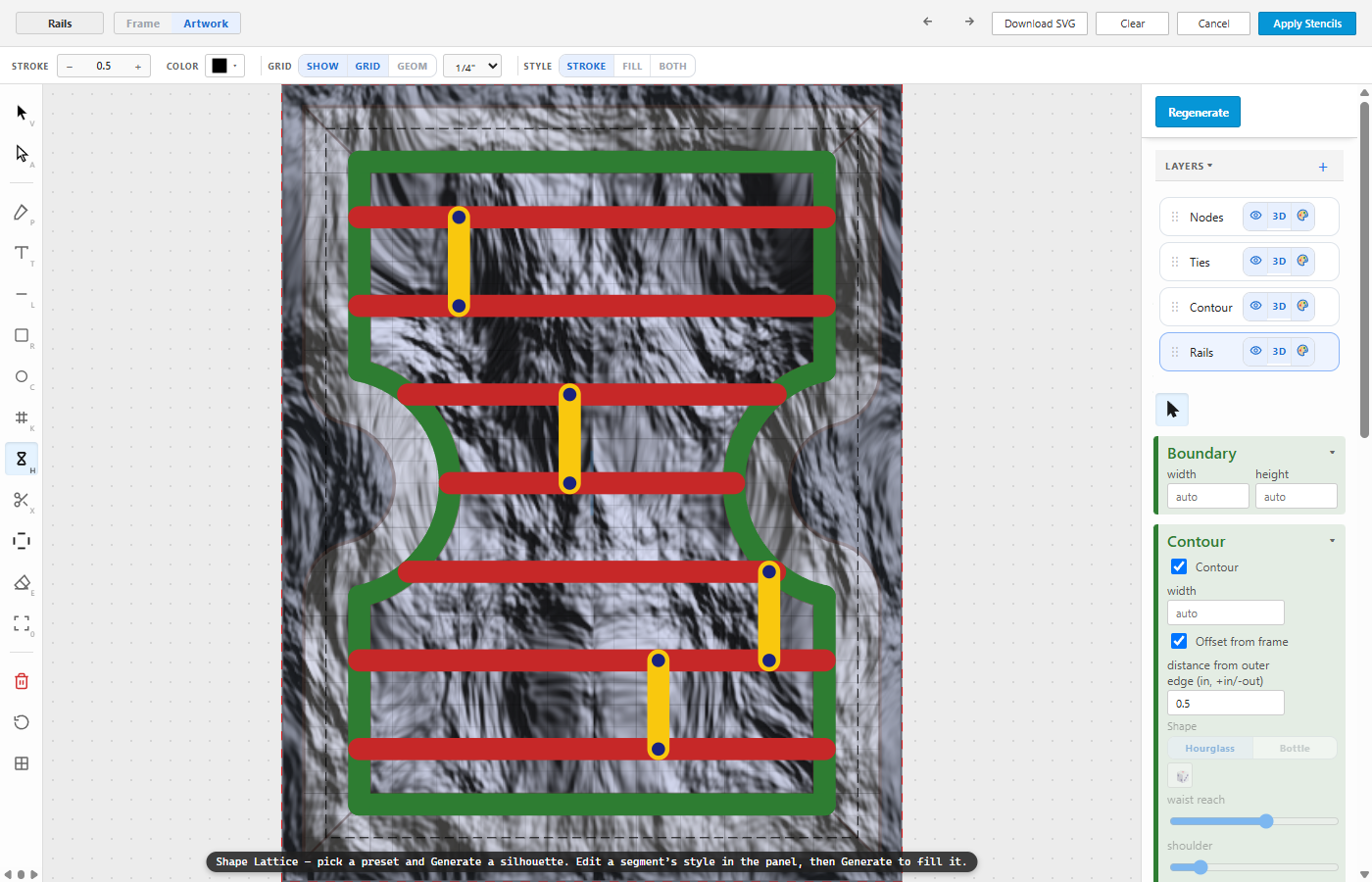Screen dimensions: 1372x882
Task: Click the undo arrow in top bar
Action: [x=928, y=22]
